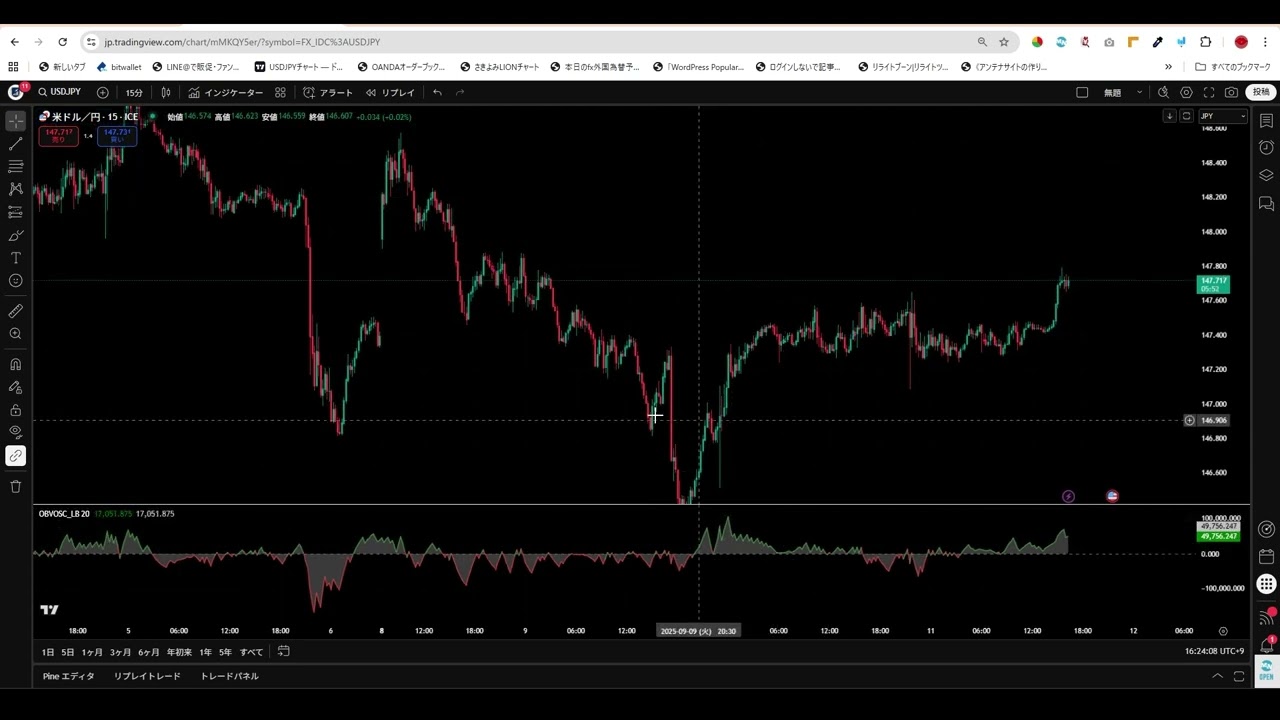
Task: Select the 1ヶ月 date range
Action: coord(92,652)
